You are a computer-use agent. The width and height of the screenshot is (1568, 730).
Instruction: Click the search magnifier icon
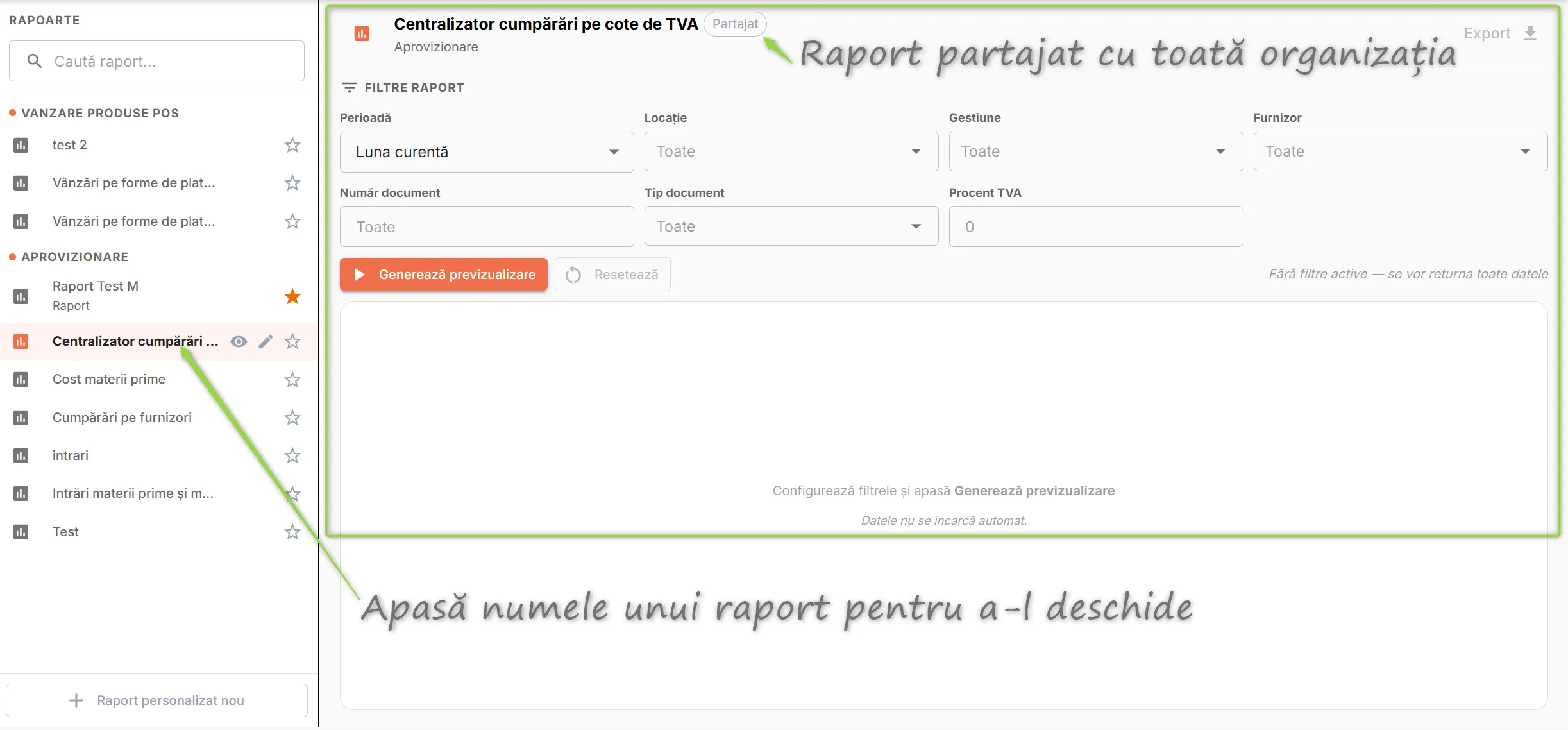tap(35, 61)
